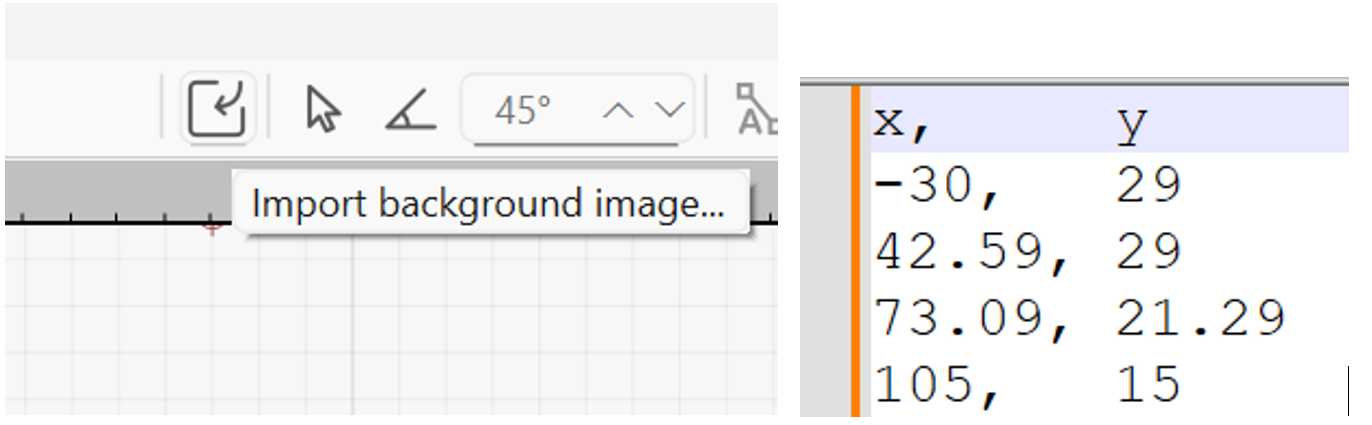The height and width of the screenshot is (425, 1372).
Task: Click the 42.59 coordinate value
Action: click(x=960, y=252)
